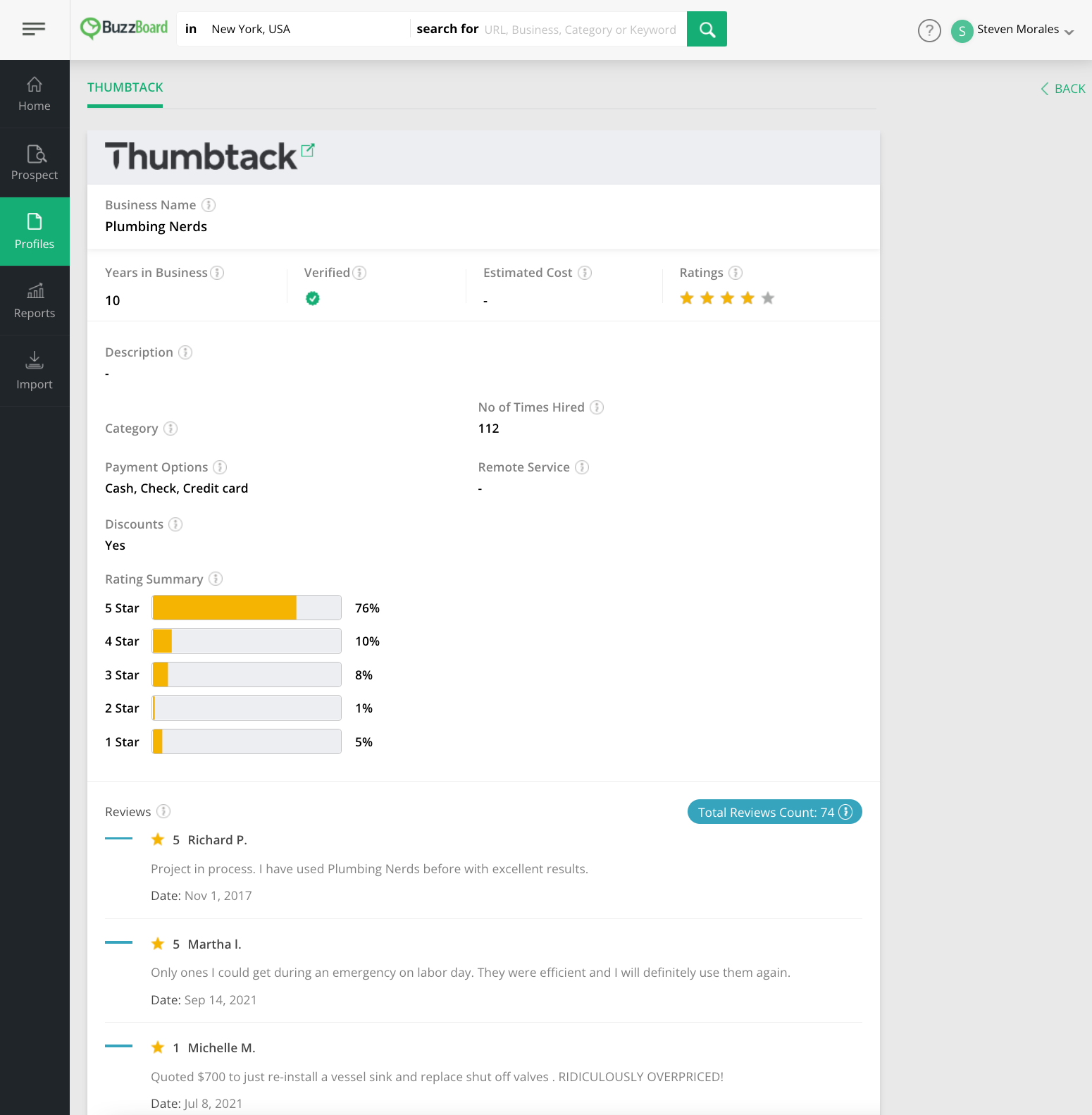Focus the search for keyword input
The height and width of the screenshot is (1115, 1092).
[580, 30]
